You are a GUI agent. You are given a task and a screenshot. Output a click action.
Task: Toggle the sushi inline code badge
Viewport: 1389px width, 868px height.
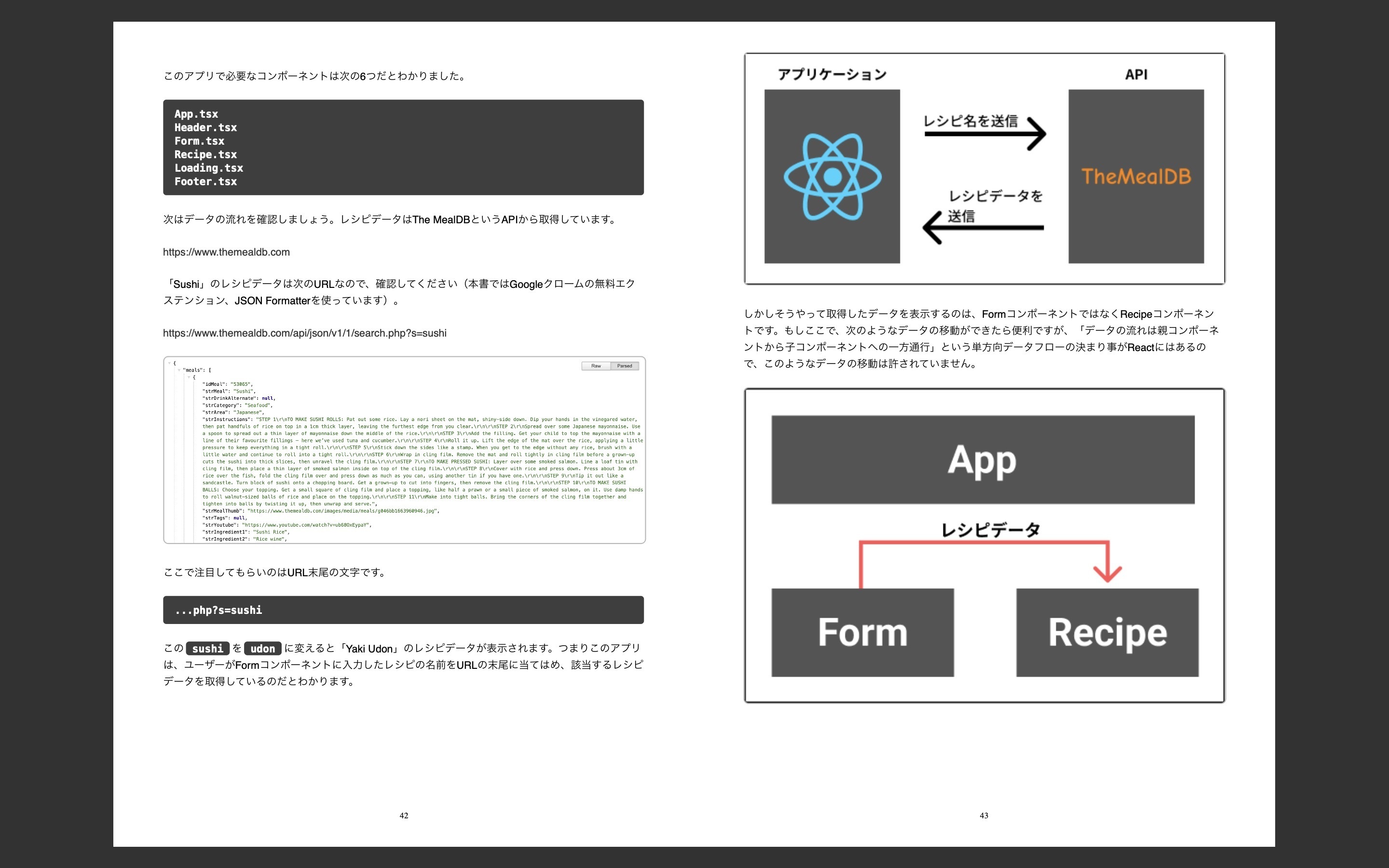tap(207, 648)
